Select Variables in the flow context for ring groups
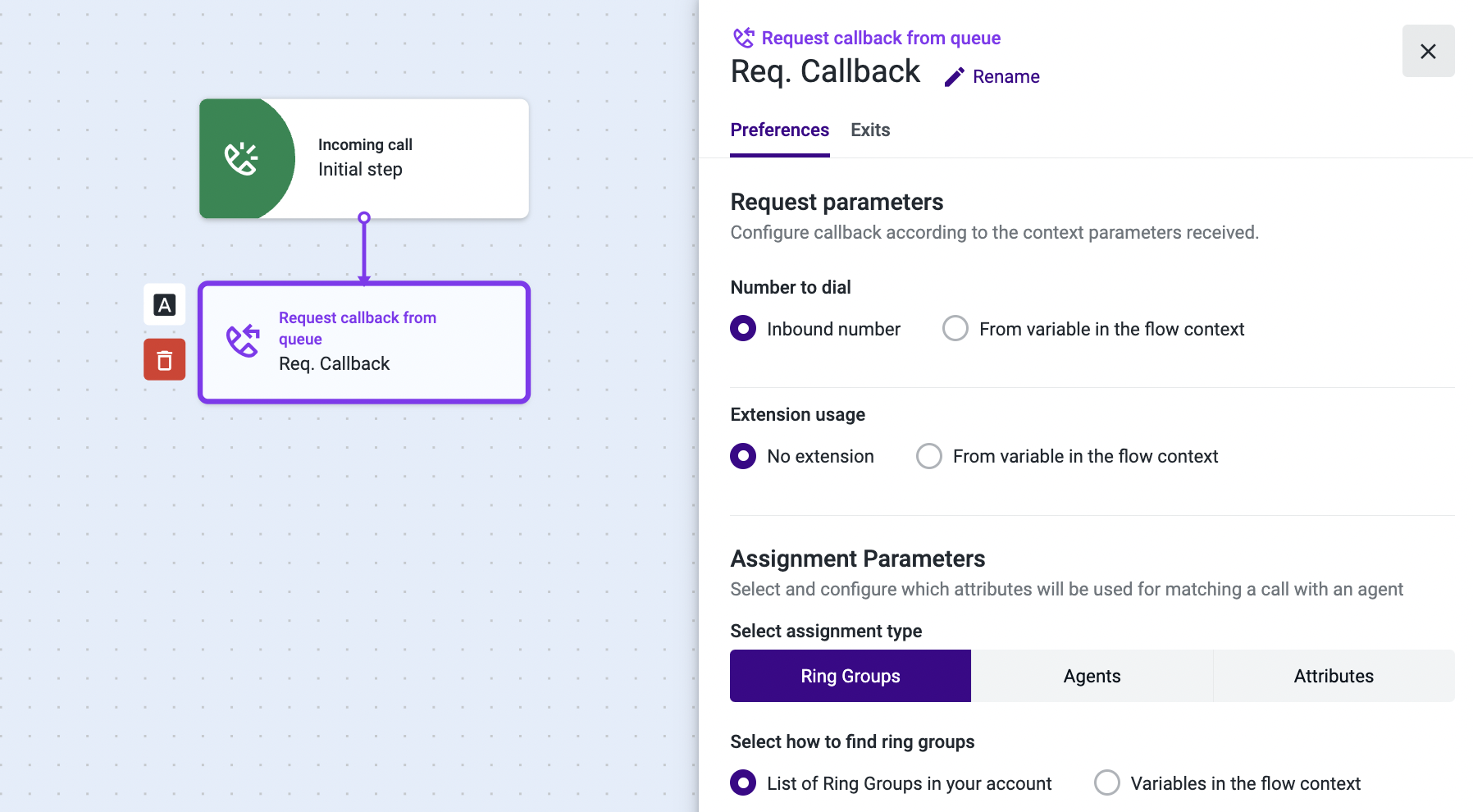 (1107, 782)
